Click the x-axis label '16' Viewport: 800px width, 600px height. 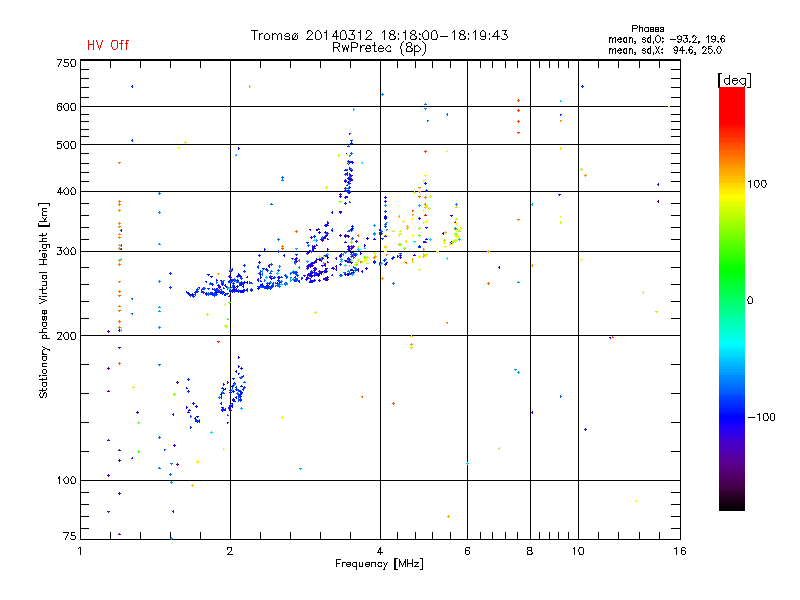(x=680, y=551)
